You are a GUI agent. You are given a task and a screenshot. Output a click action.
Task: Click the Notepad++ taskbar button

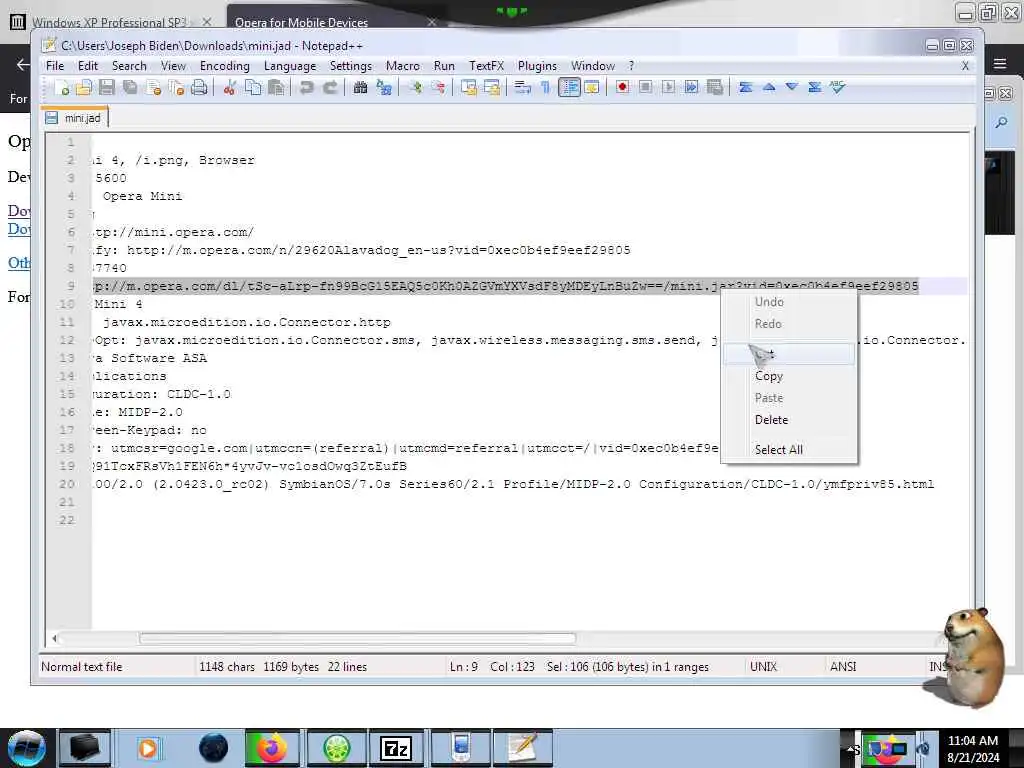[522, 748]
